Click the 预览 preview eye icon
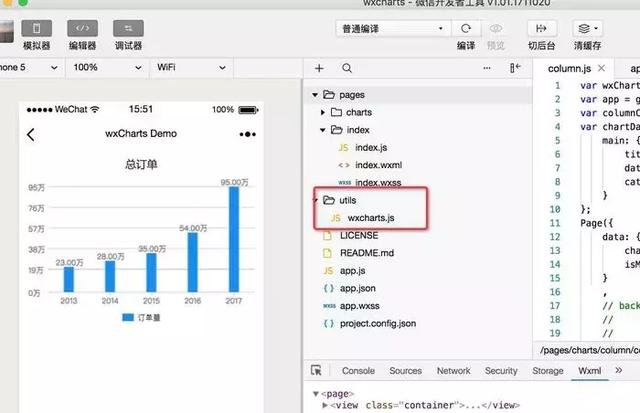Viewport: 640px width, 413px height. point(496,29)
